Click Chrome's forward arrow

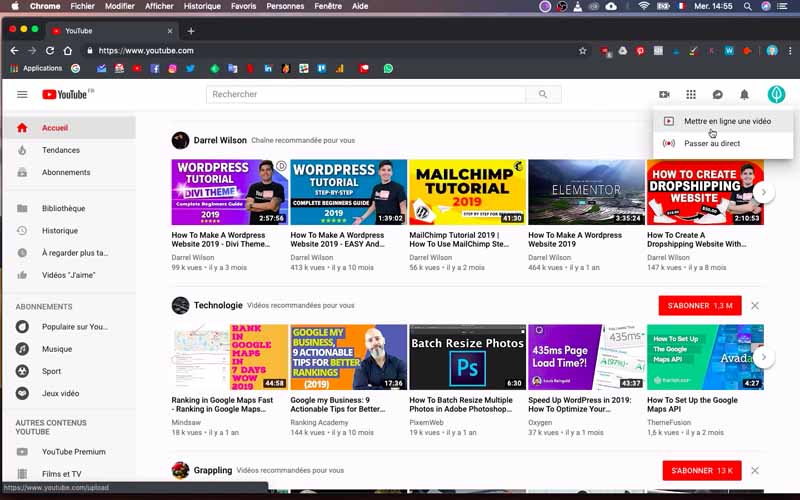coord(32,51)
